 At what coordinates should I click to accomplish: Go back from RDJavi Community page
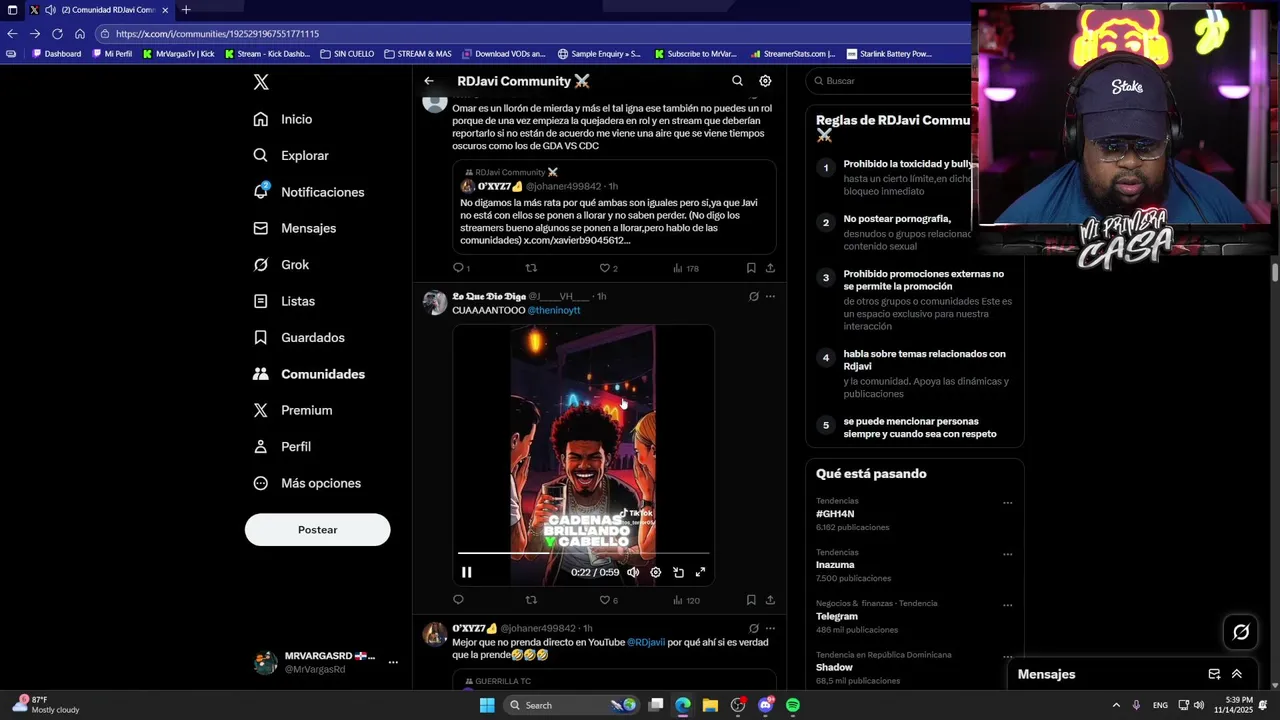pyautogui.click(x=429, y=81)
